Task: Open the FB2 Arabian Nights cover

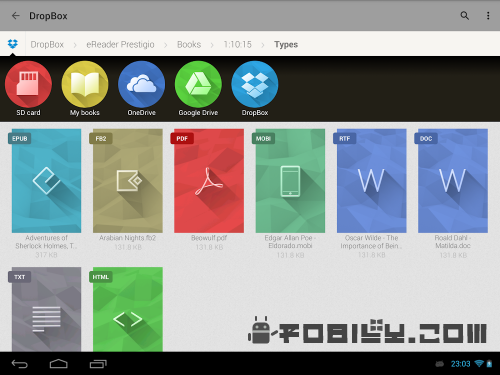Action: point(128,181)
